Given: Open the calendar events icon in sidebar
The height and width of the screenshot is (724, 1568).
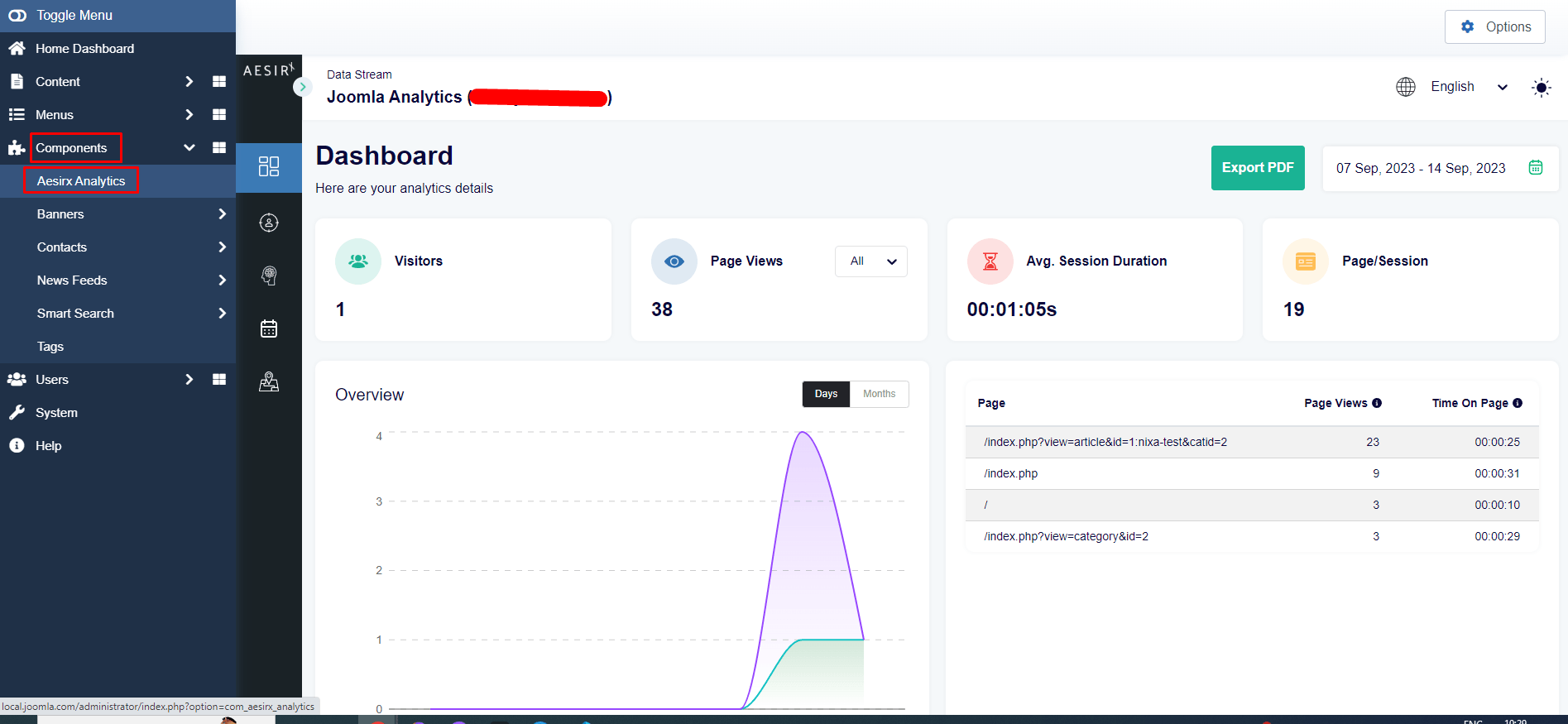Looking at the screenshot, I should 269,328.
